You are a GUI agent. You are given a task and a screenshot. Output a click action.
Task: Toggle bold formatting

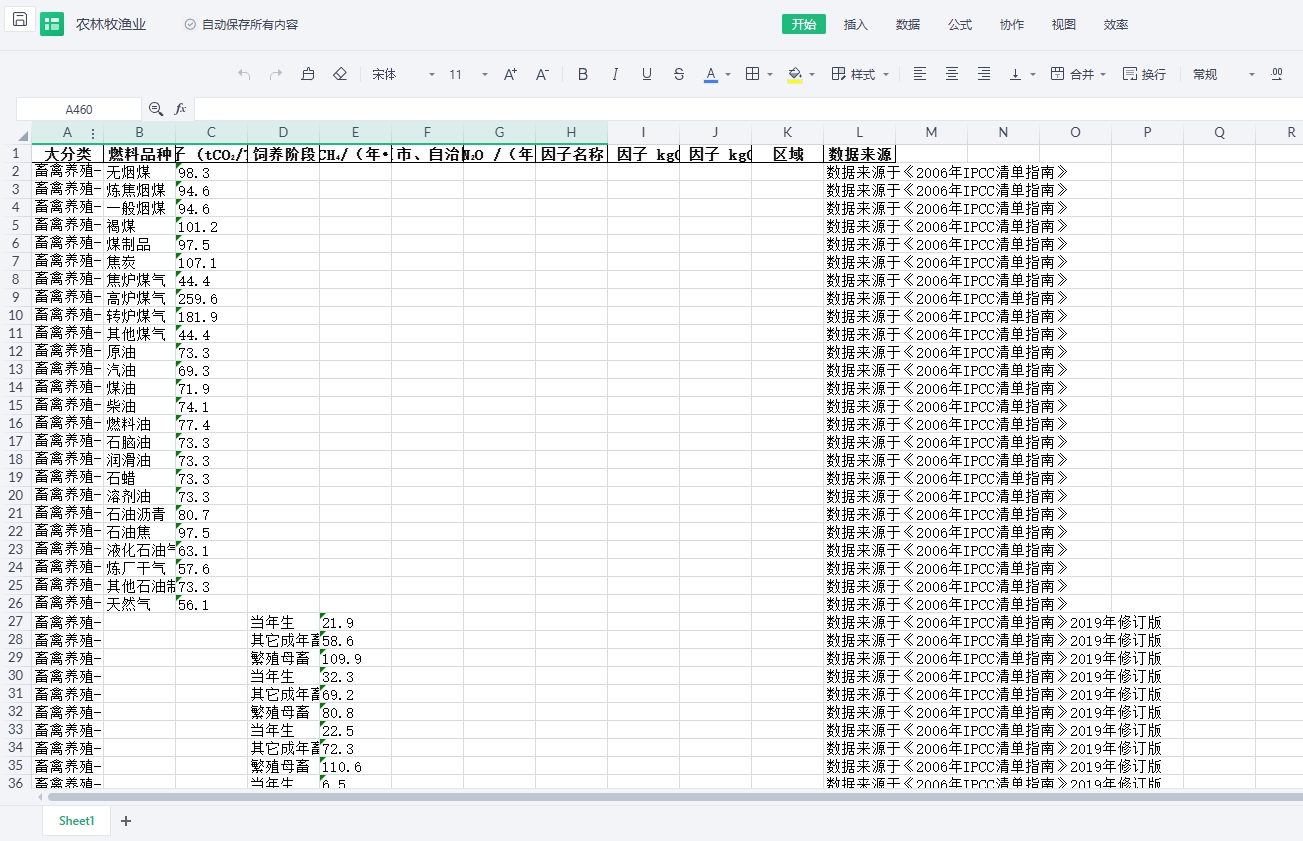pos(583,74)
